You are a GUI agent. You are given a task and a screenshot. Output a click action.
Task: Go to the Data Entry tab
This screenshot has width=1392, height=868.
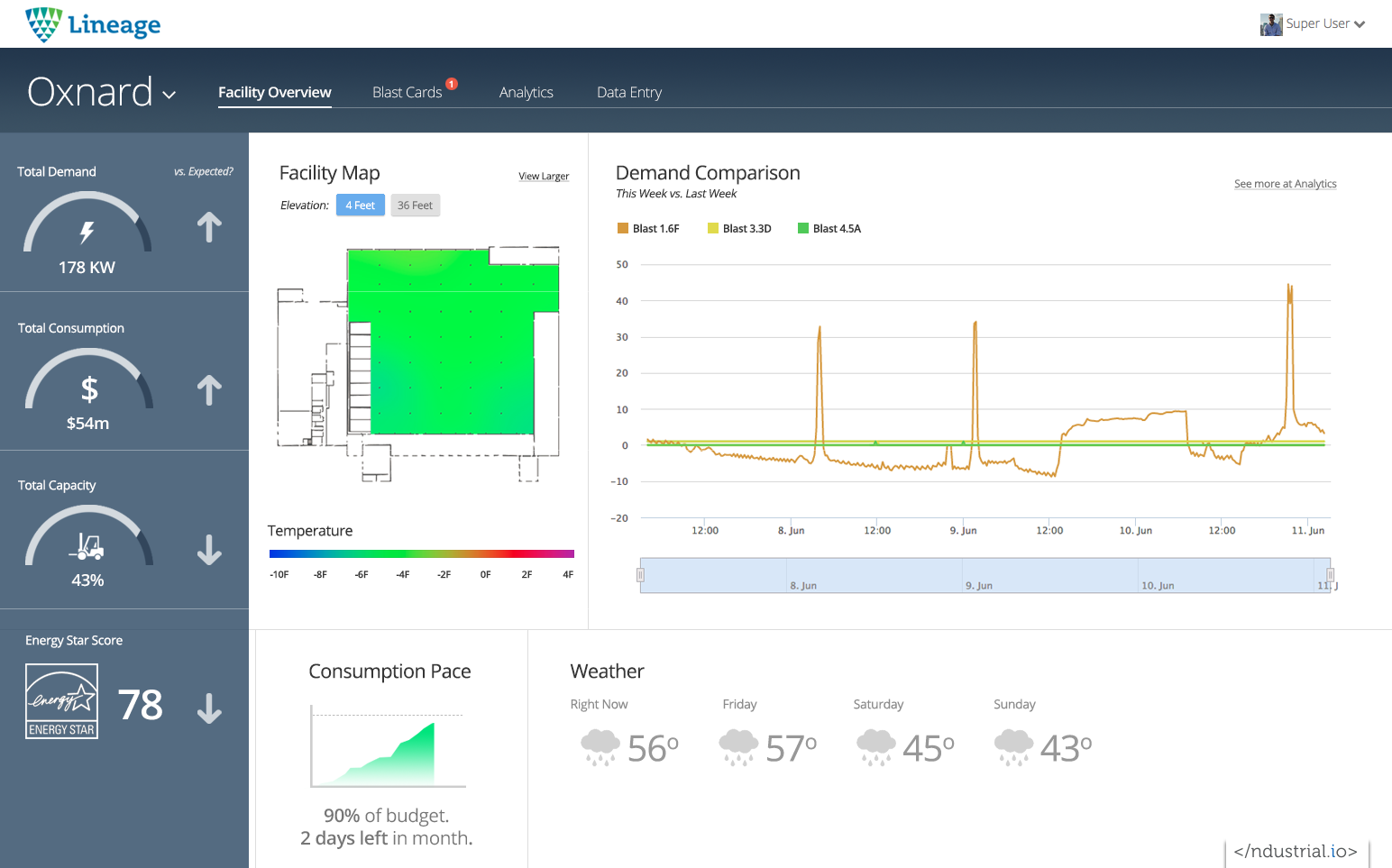pyautogui.click(x=628, y=93)
